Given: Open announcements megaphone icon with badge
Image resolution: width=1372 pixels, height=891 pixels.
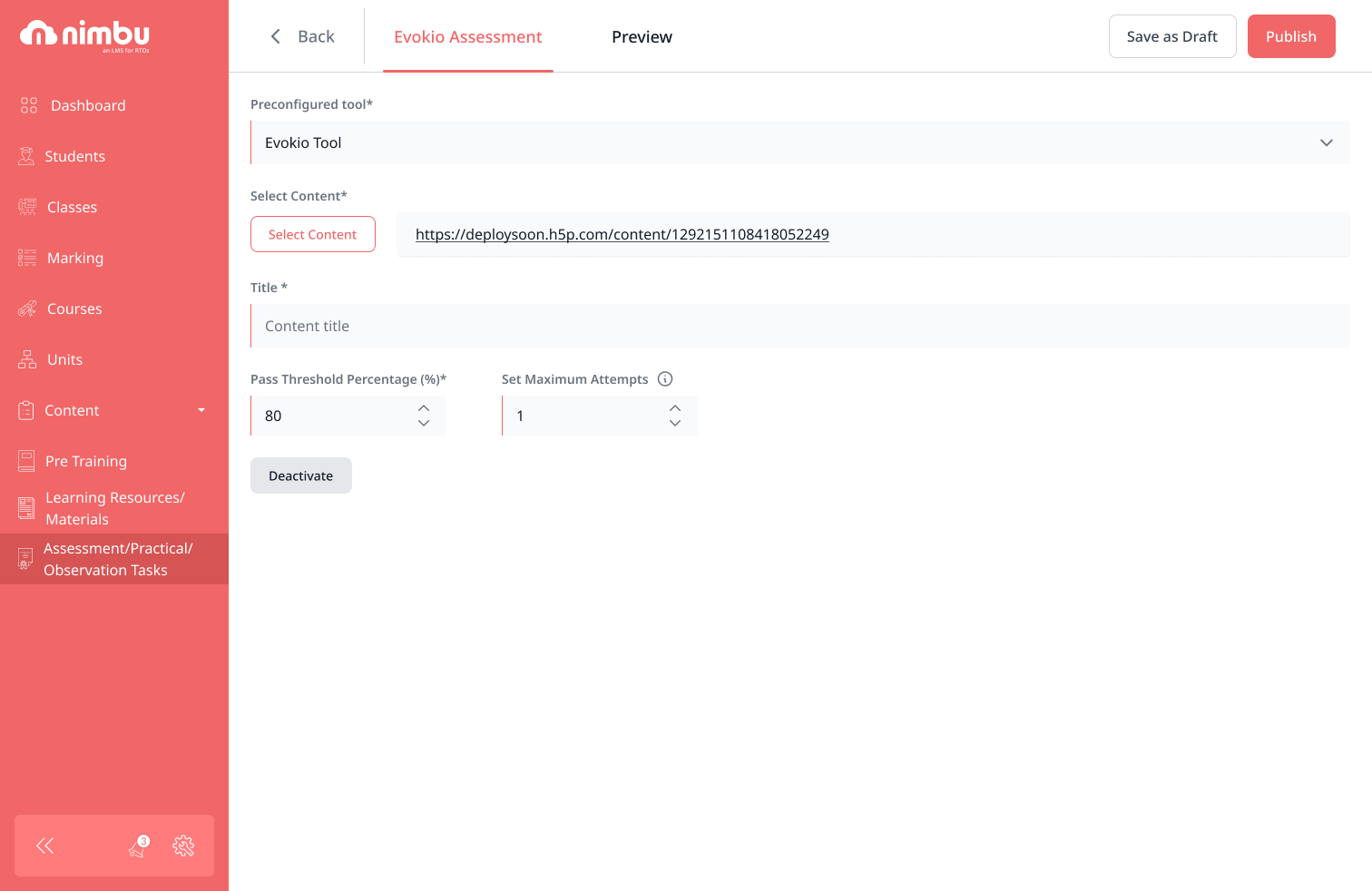Looking at the screenshot, I should tap(138, 846).
